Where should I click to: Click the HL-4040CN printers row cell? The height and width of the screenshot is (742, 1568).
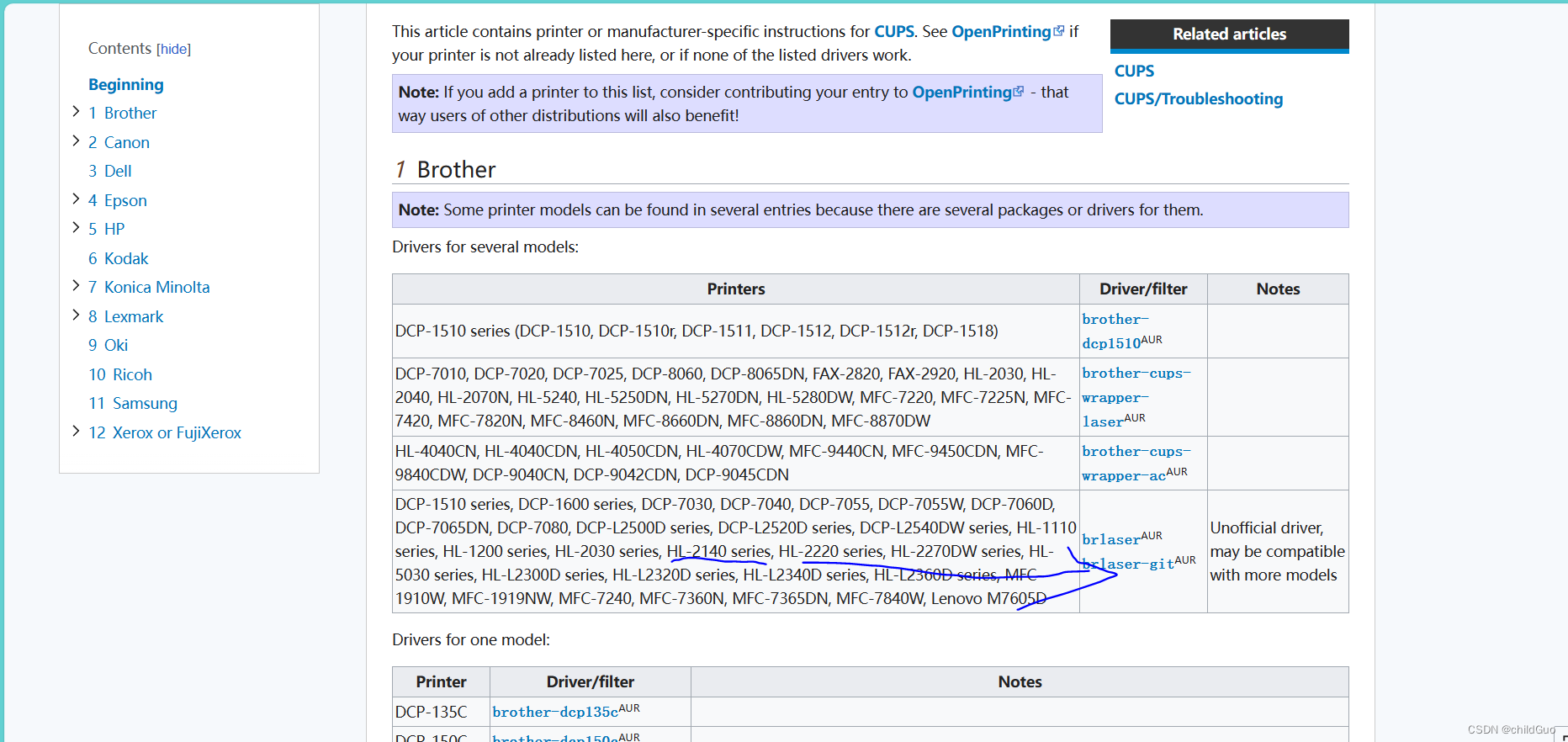pos(736,463)
